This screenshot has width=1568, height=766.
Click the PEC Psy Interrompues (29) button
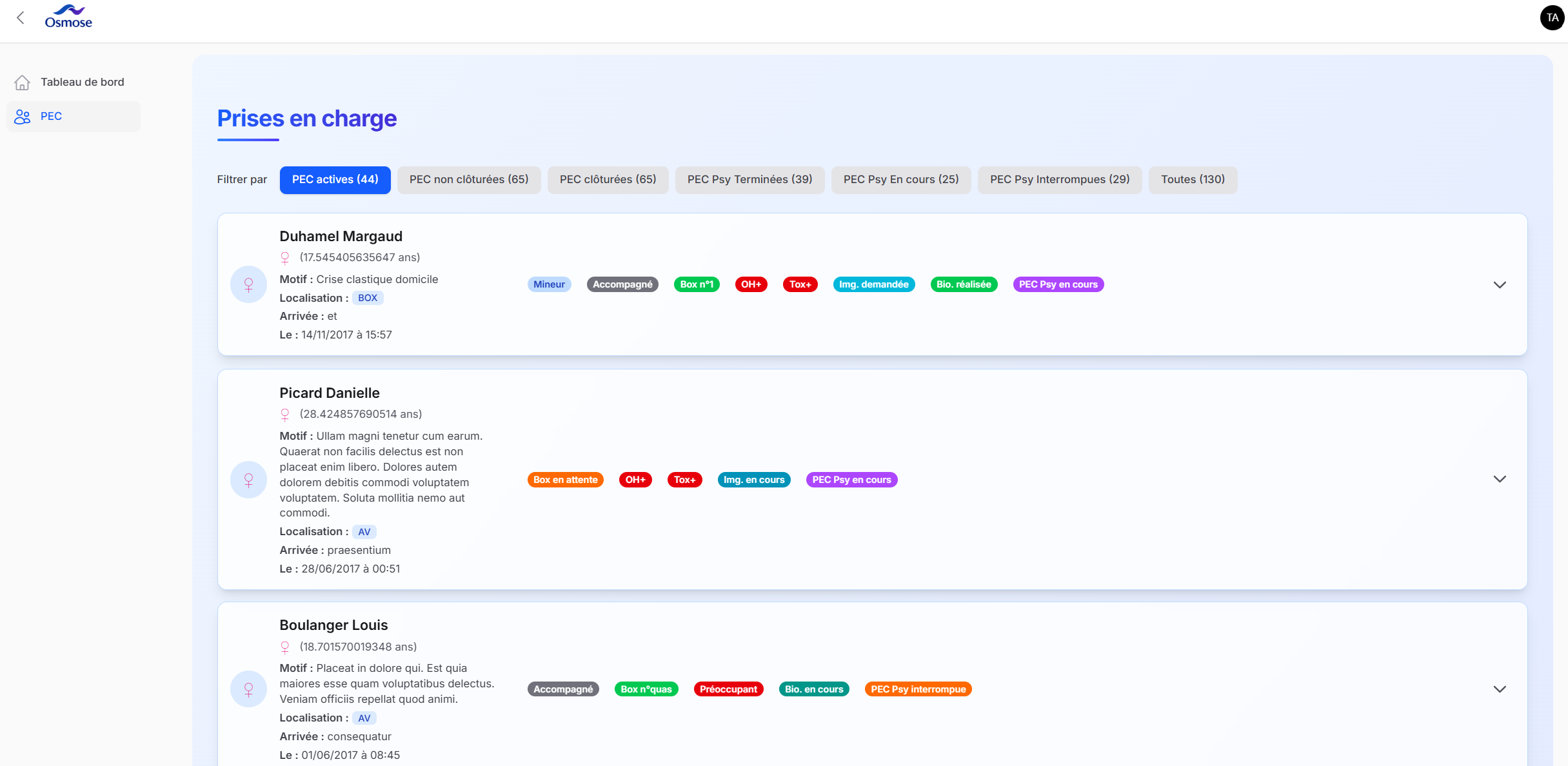tap(1060, 179)
